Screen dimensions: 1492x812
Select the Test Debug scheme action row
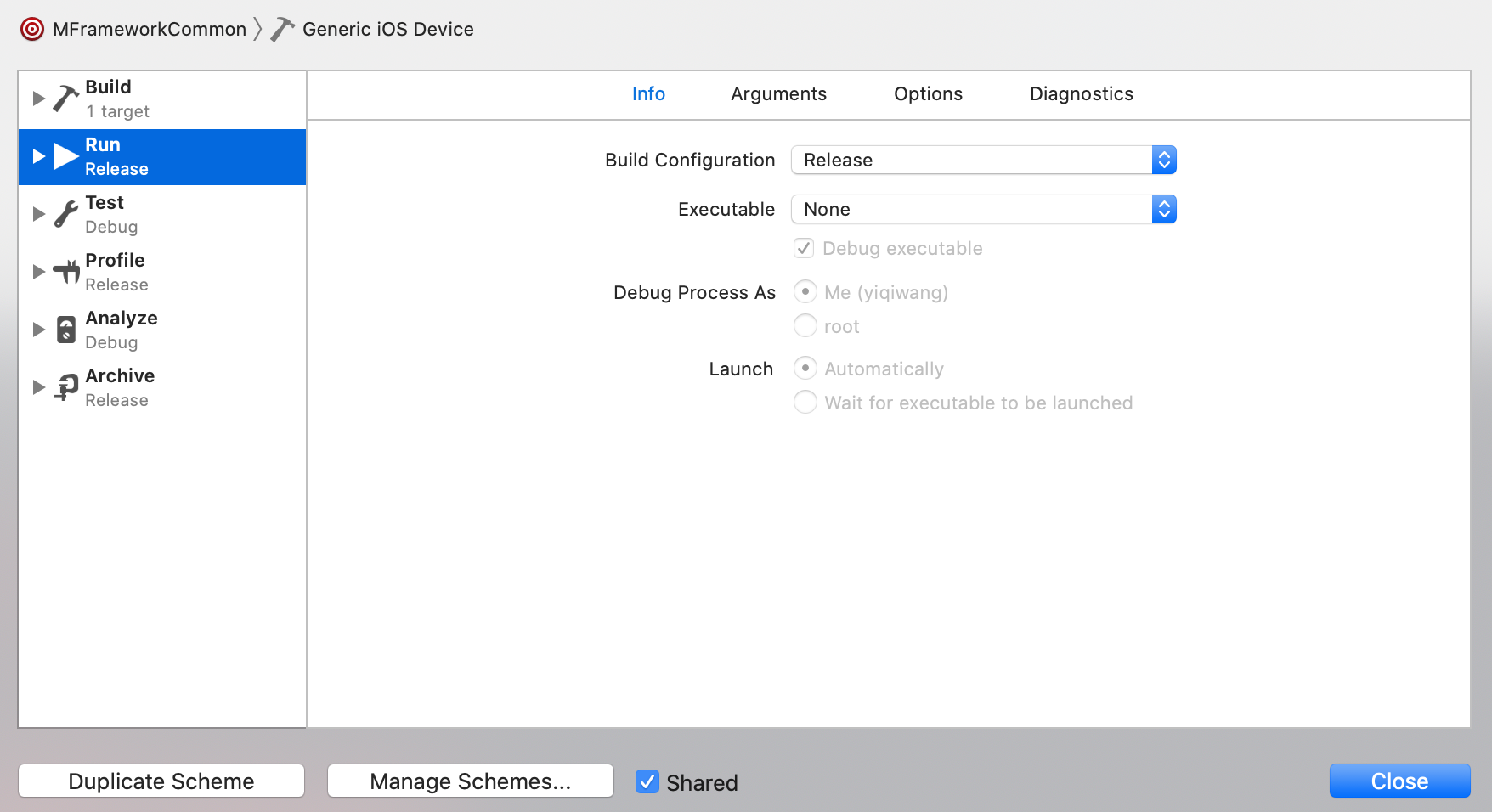tap(162, 214)
